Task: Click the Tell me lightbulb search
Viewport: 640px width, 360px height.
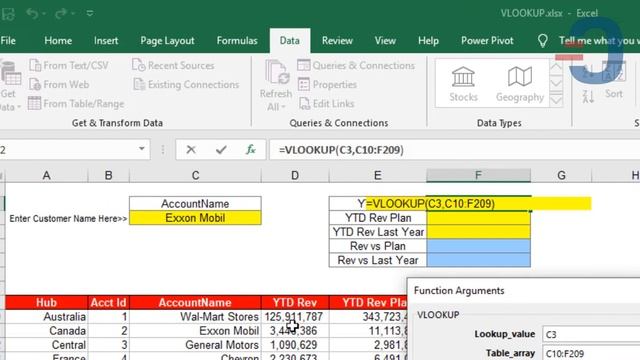Action: [x=542, y=40]
